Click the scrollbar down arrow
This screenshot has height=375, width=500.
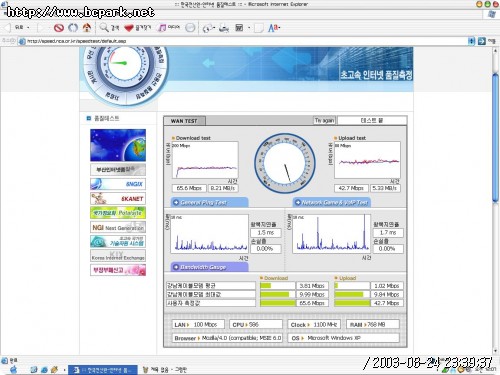click(495, 350)
